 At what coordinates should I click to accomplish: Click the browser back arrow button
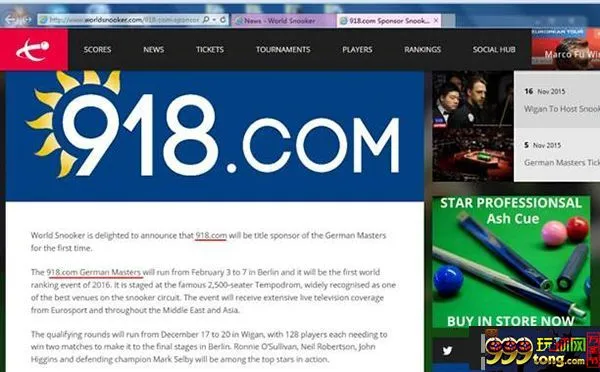coord(10,20)
